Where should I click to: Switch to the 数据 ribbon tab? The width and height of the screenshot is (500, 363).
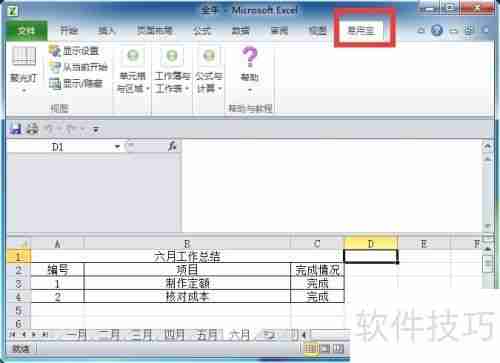[240, 31]
